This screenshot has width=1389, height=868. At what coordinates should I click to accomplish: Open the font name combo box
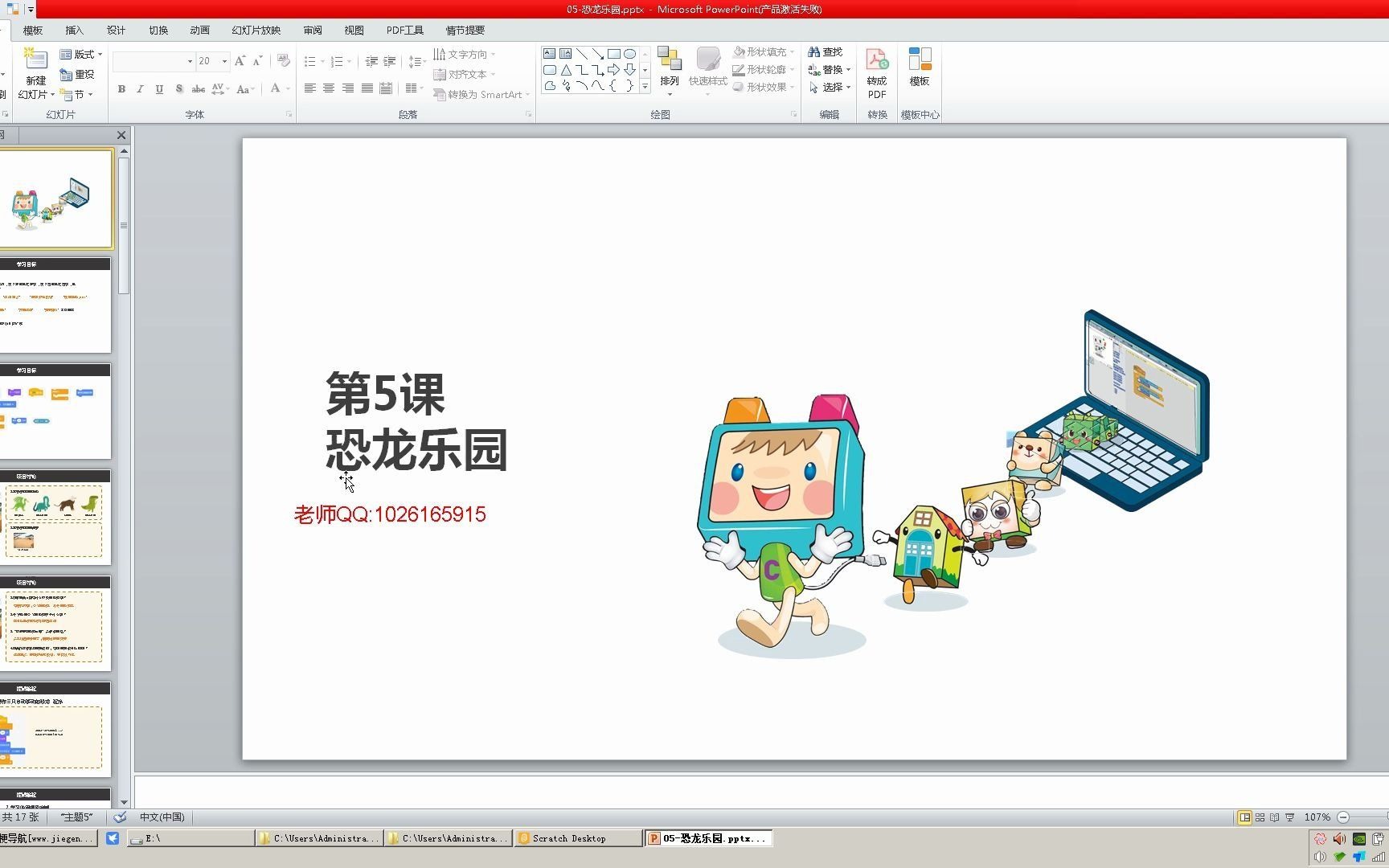coord(154,61)
